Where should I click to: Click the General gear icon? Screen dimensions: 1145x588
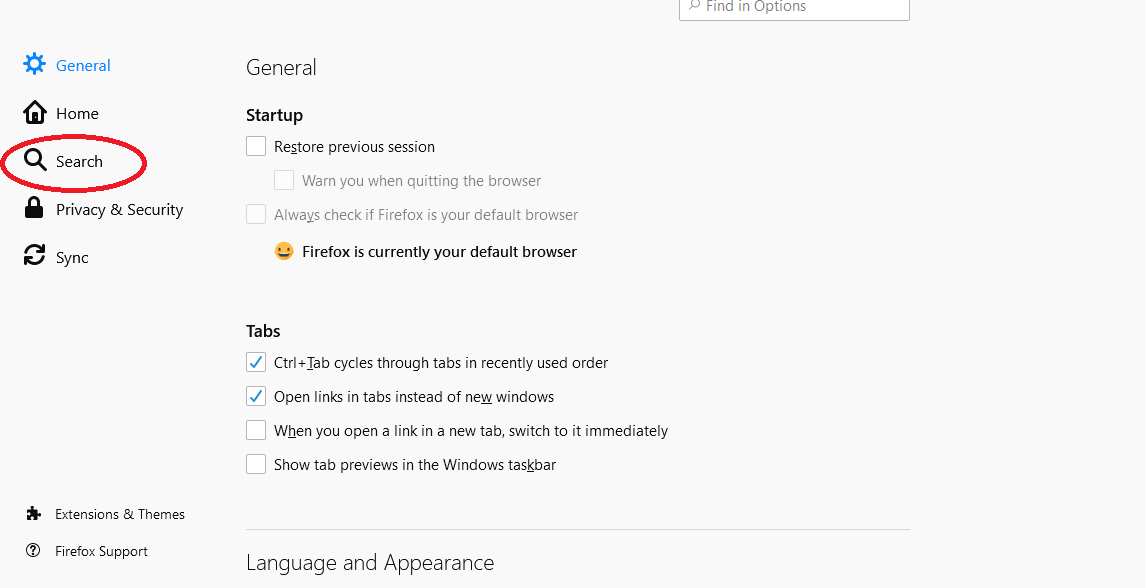(34, 65)
